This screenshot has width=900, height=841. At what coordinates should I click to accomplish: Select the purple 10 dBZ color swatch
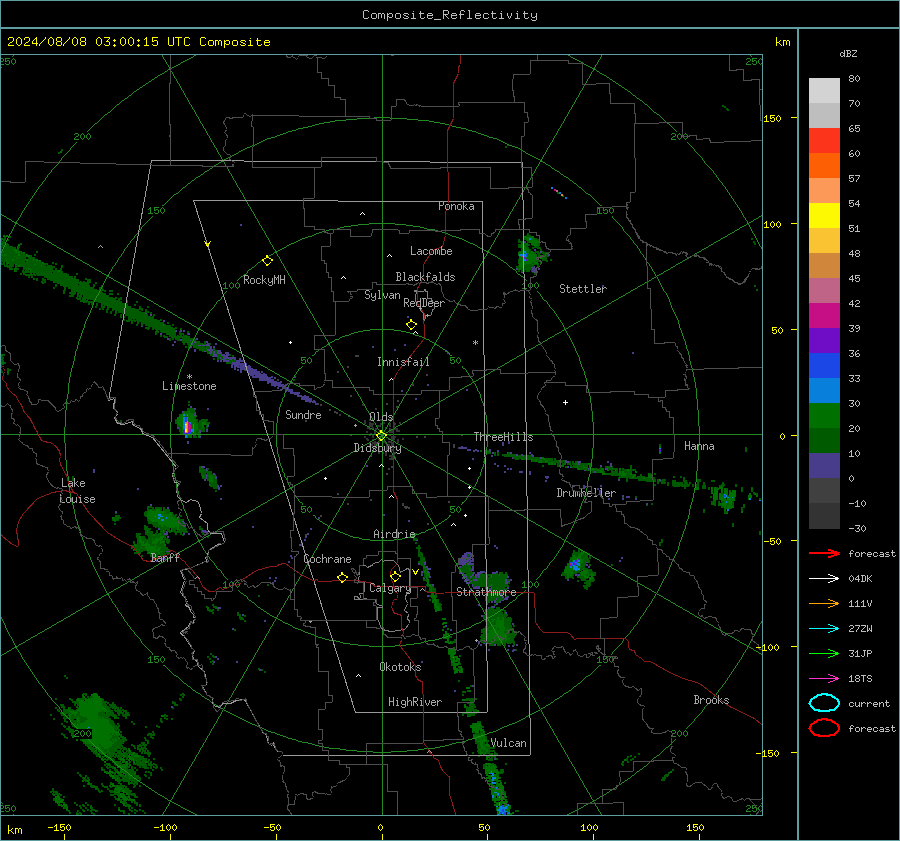(824, 466)
